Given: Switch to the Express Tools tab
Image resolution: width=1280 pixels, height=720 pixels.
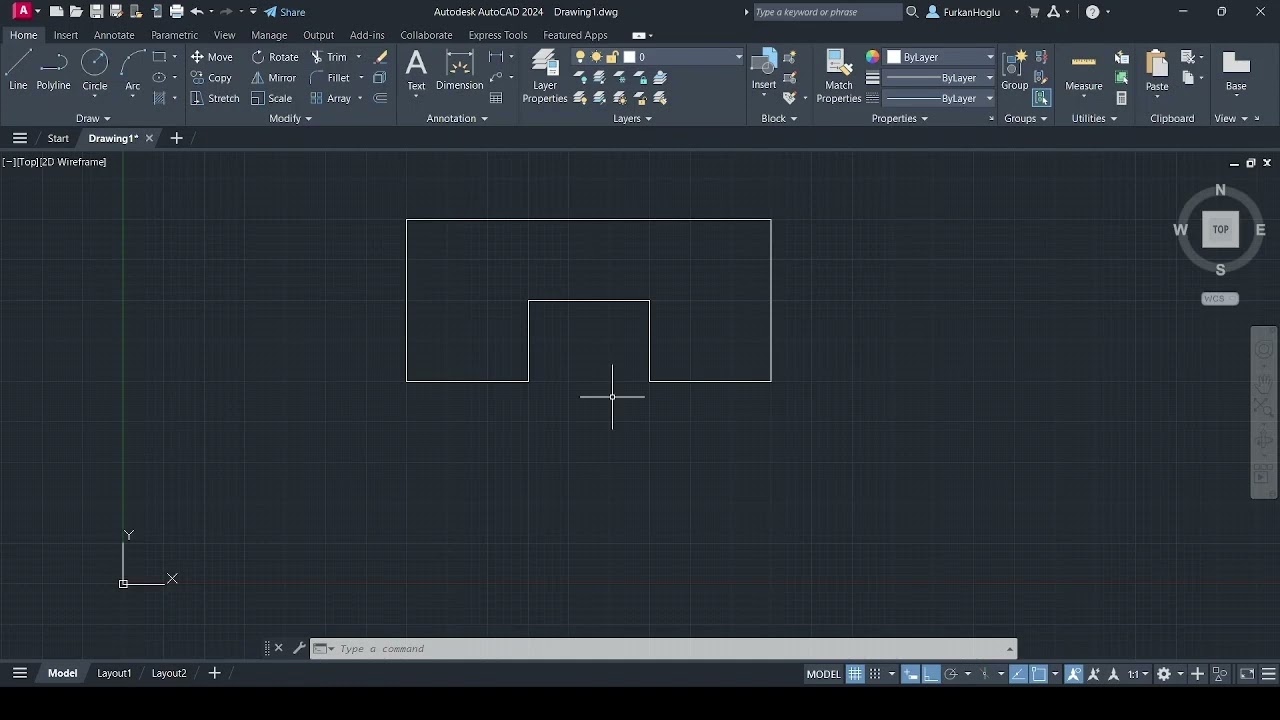Looking at the screenshot, I should tap(497, 35).
